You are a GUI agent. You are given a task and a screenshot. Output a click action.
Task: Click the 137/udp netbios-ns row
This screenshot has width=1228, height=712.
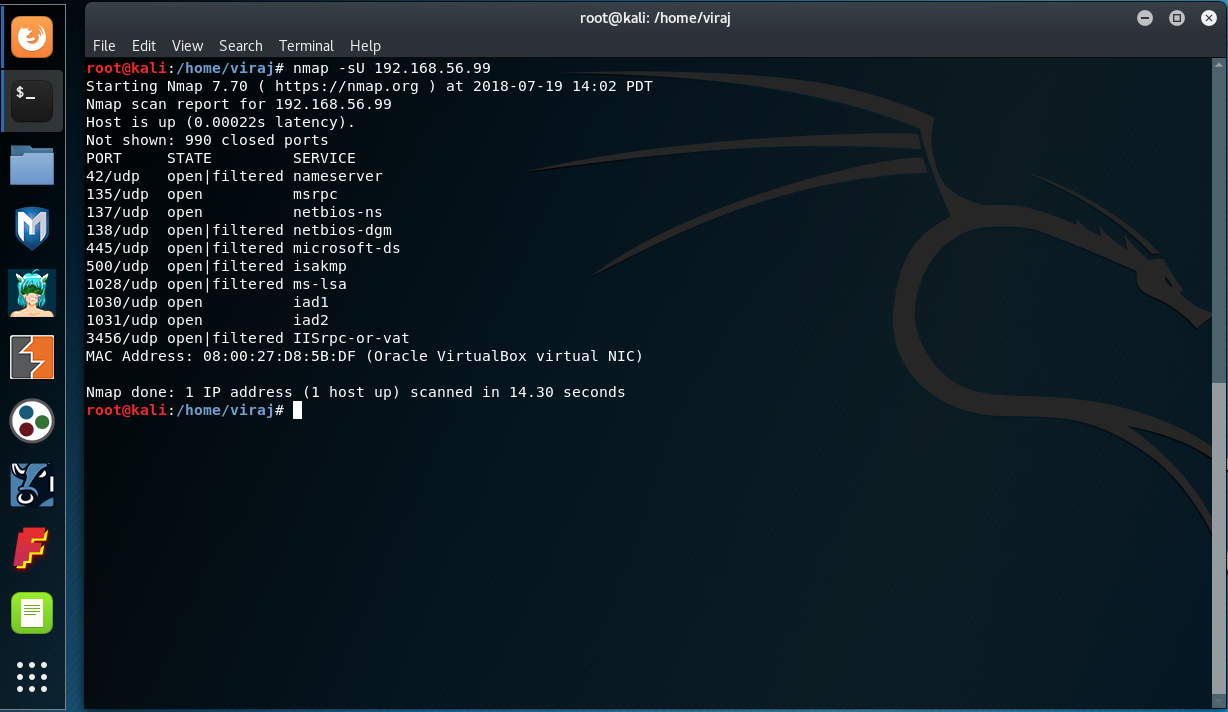point(234,212)
